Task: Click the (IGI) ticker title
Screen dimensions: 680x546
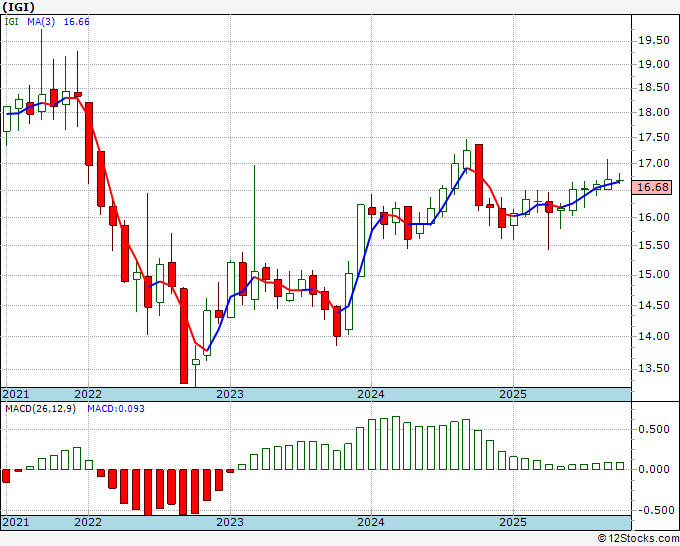Action: 18,7
